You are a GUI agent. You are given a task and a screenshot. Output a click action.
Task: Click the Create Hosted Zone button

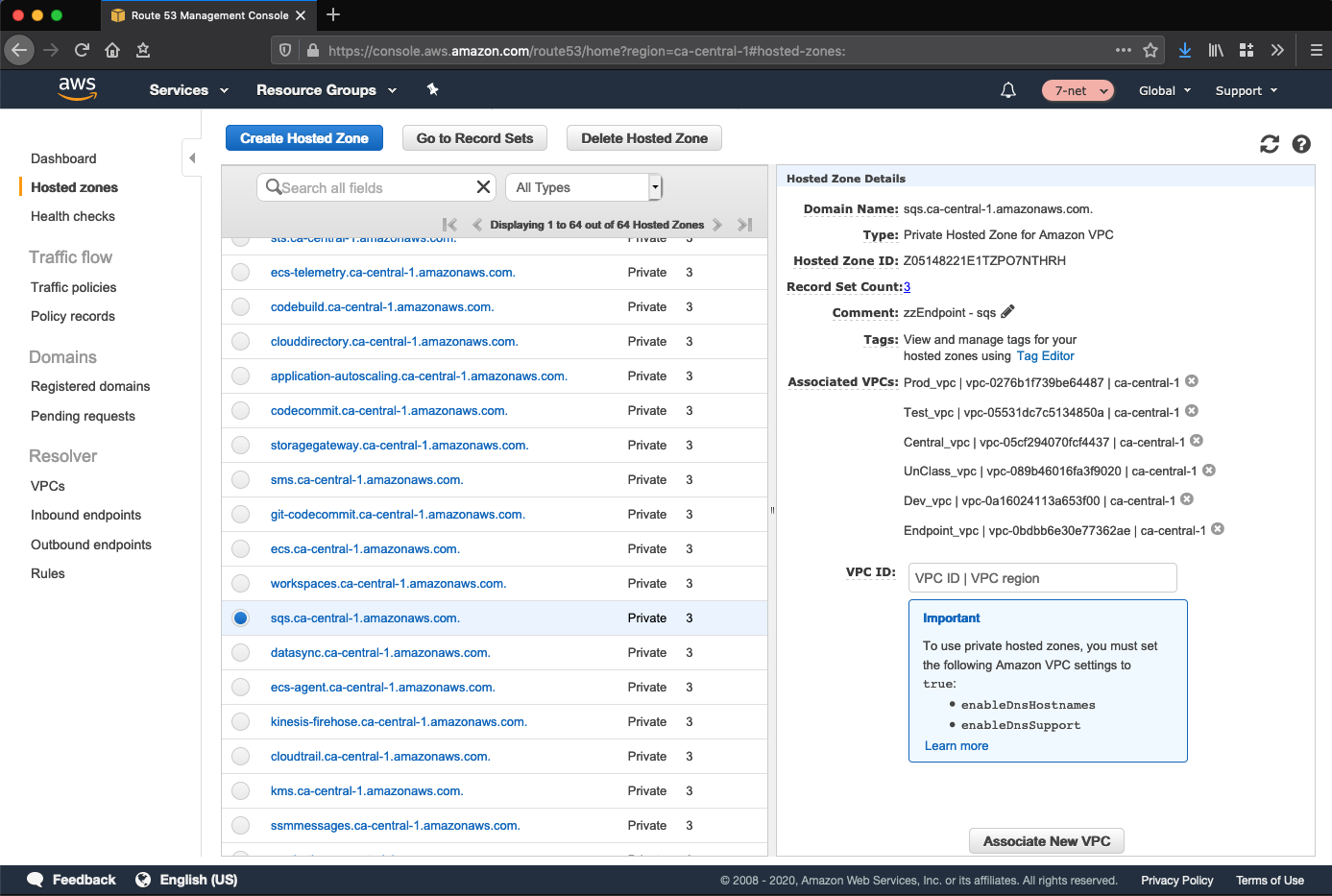(303, 138)
